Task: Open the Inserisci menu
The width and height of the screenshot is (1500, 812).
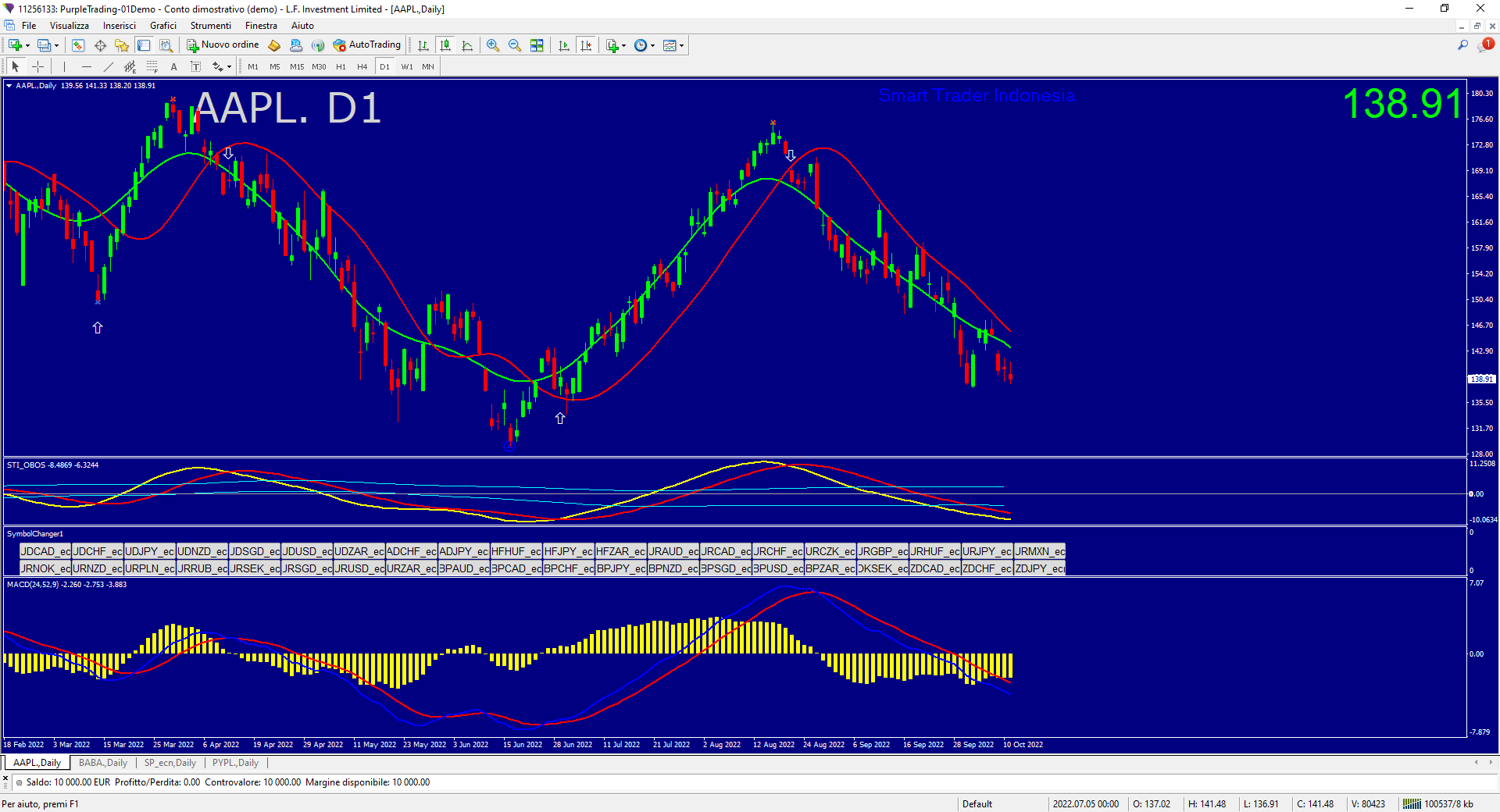Action: [x=120, y=26]
